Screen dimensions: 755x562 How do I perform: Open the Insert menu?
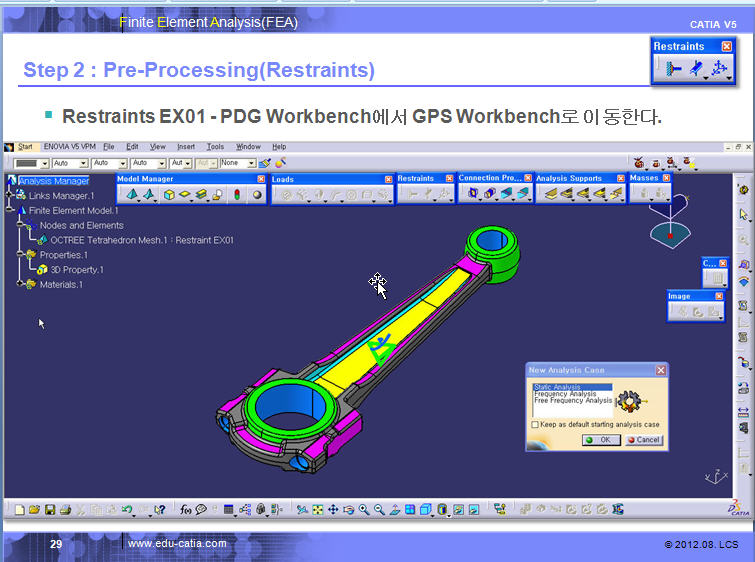click(x=186, y=147)
